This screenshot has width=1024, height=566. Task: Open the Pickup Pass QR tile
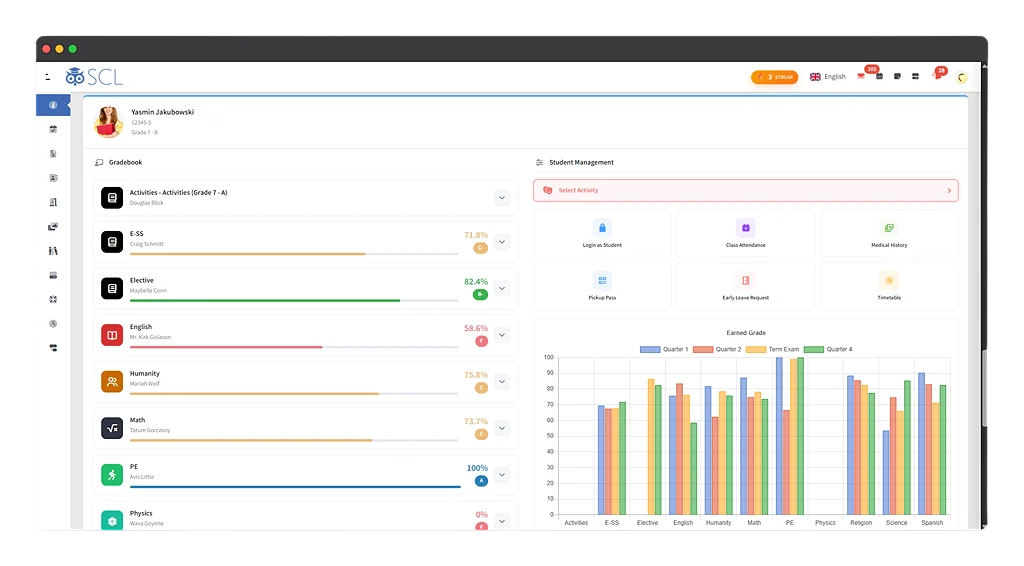point(602,286)
